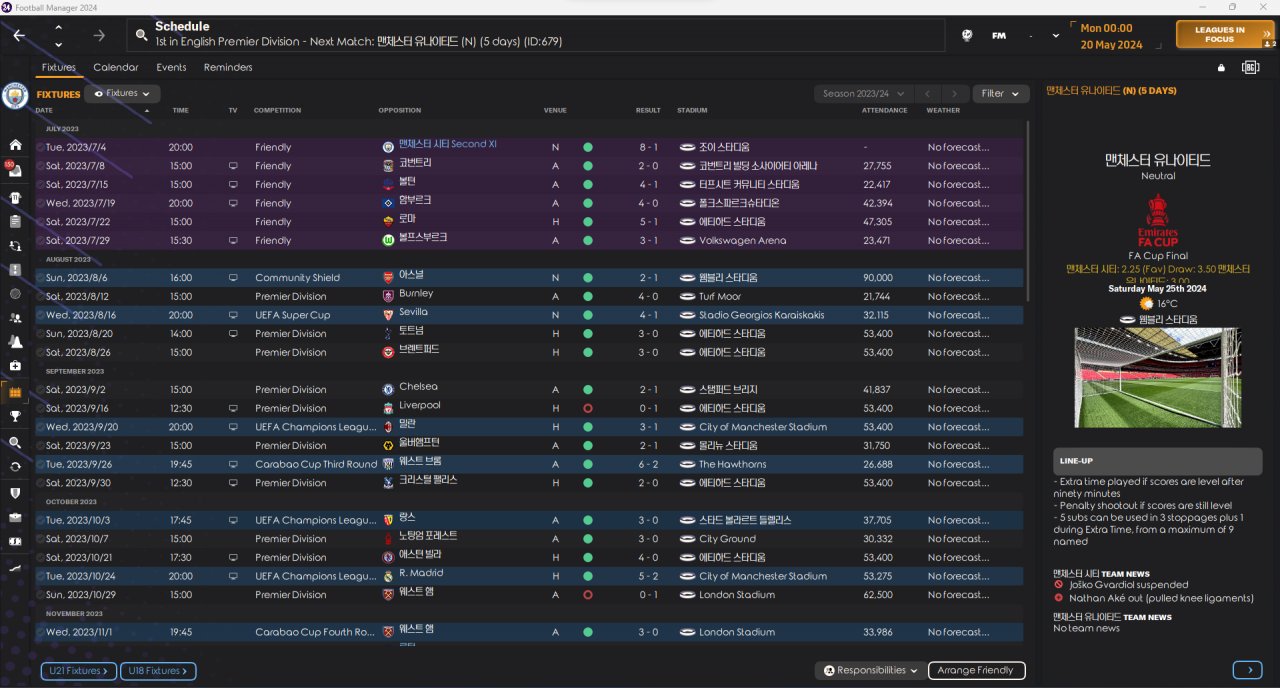This screenshot has width=1280, height=688.
Task: Open the Filter dropdown
Action: pos(1000,93)
